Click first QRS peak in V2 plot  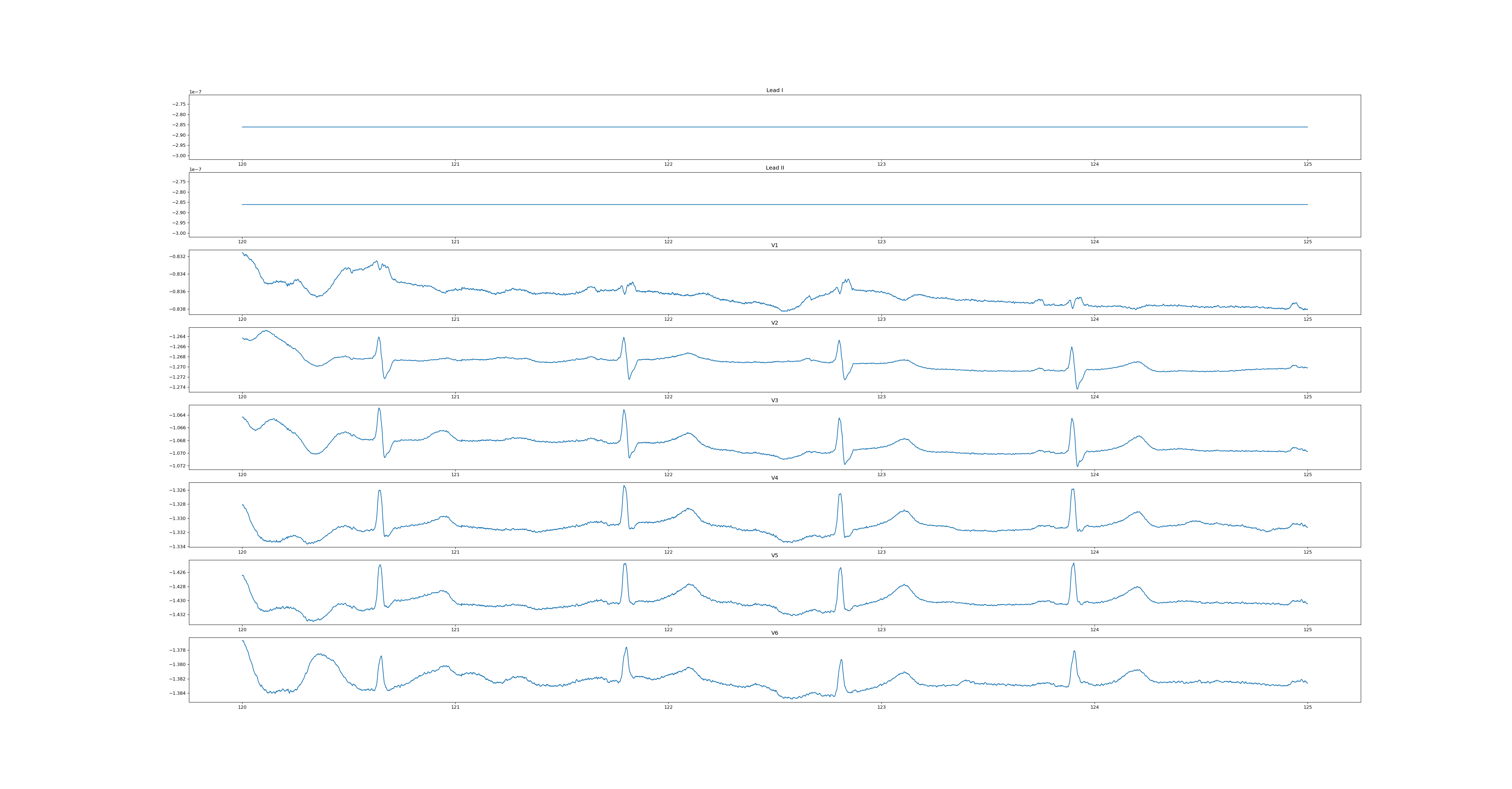[x=379, y=338]
